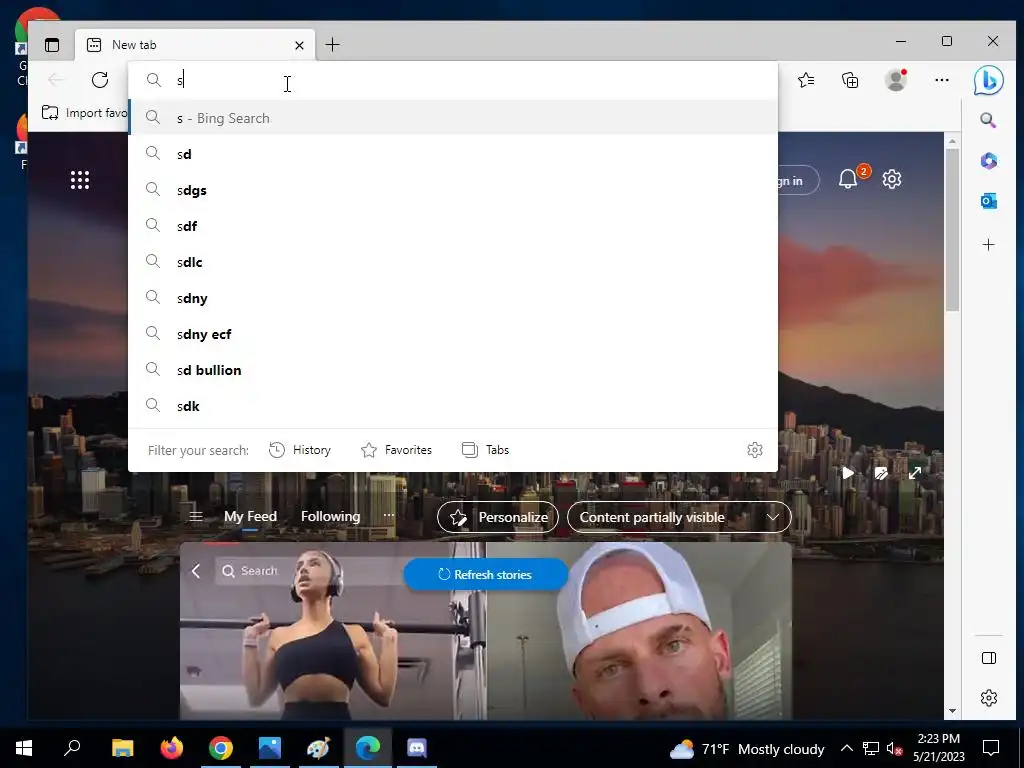Screen dimensions: 1024x768
Task: Choose the 'sd bullion' suggestion
Action: click(453, 370)
